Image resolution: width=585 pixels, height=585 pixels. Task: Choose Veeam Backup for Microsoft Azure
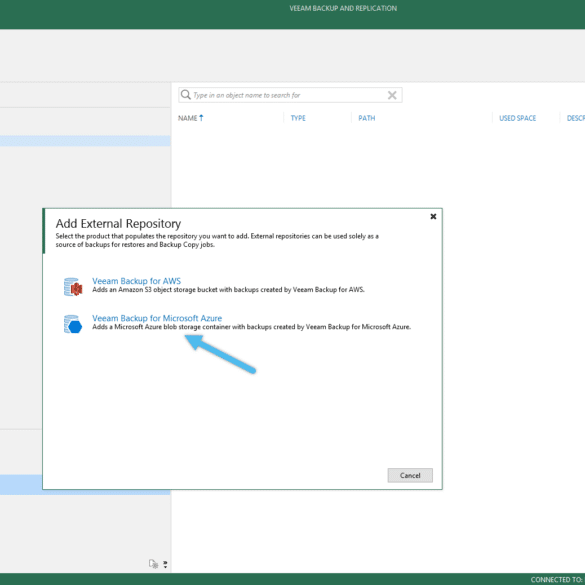[157, 318]
